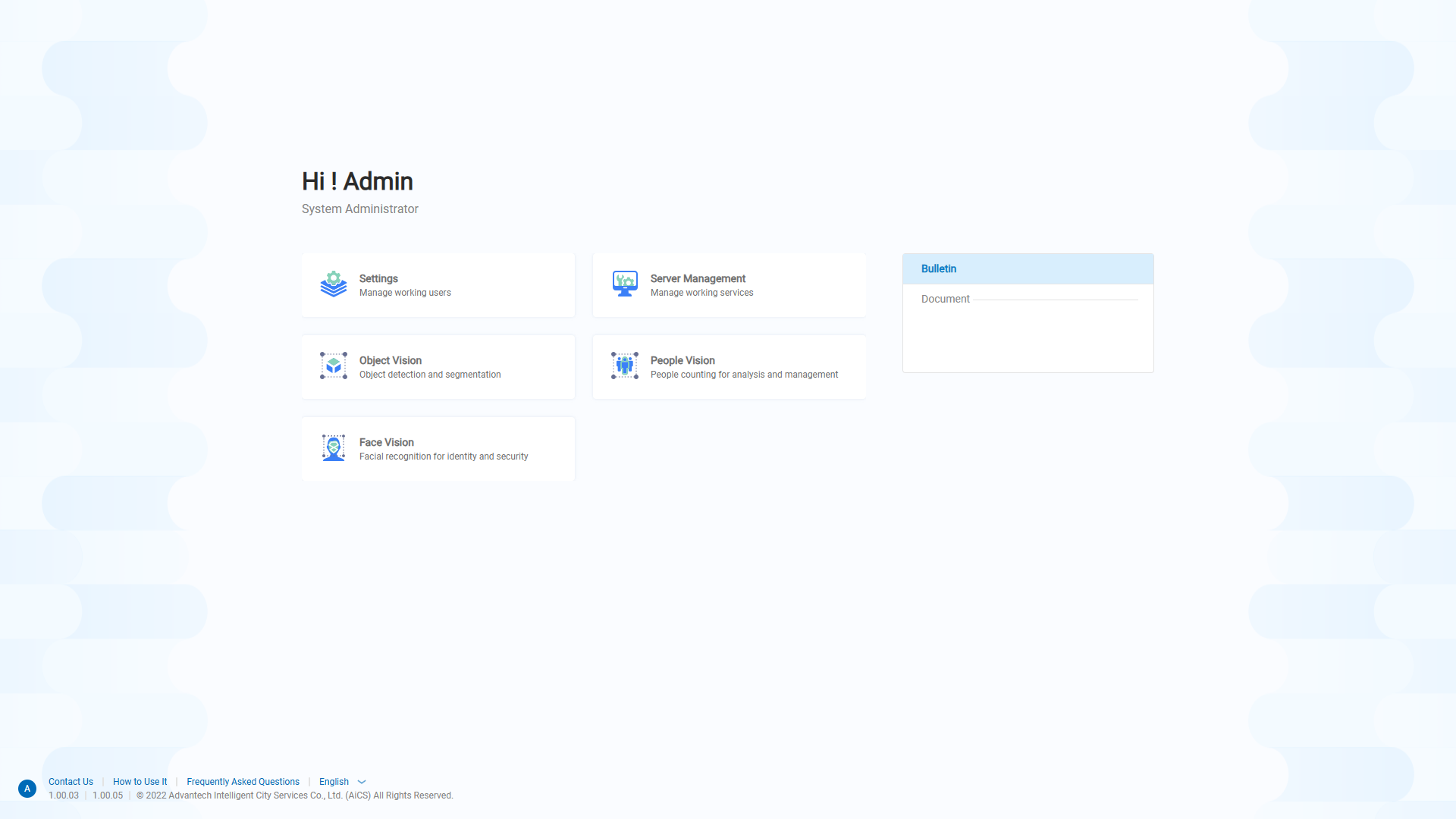Screen dimensions: 1456x819
Task: Open the Admin avatar 'A' badge
Action: 27,789
